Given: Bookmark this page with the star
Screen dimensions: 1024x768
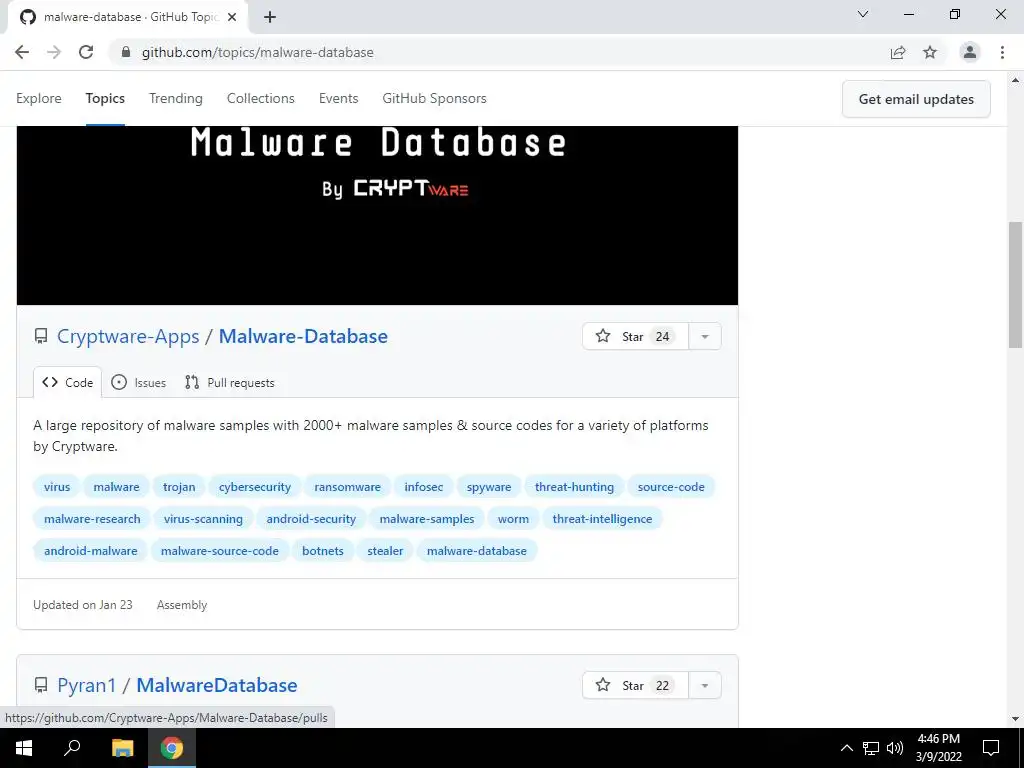Looking at the screenshot, I should (930, 52).
